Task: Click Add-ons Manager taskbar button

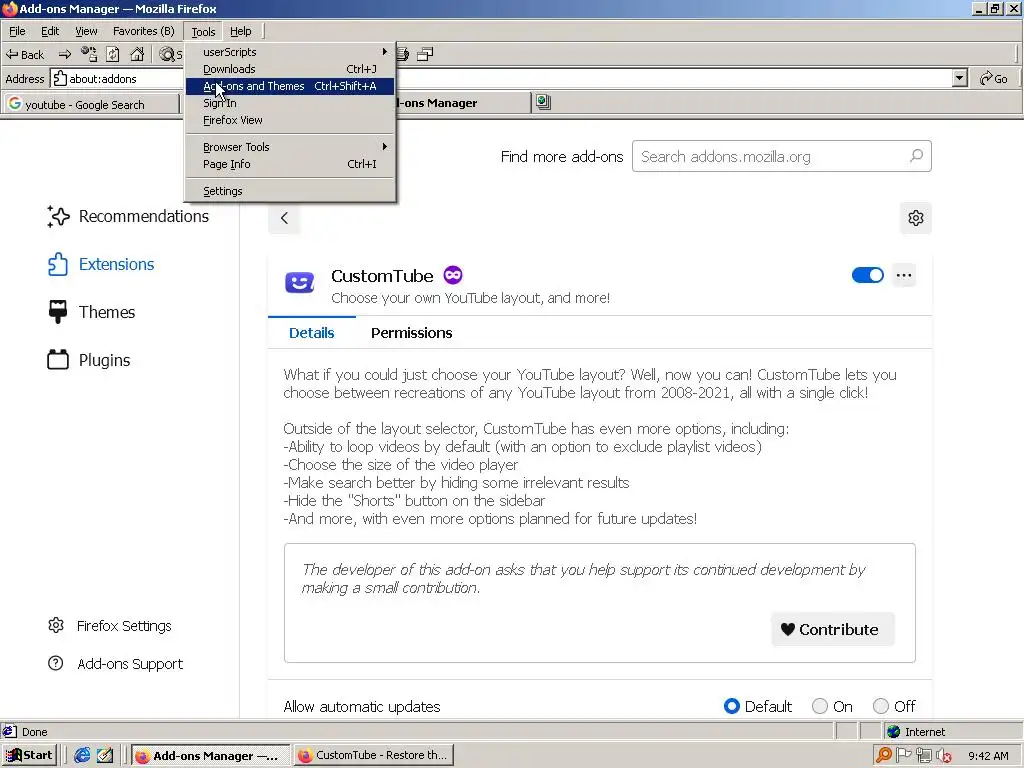Action: pyautogui.click(x=211, y=756)
